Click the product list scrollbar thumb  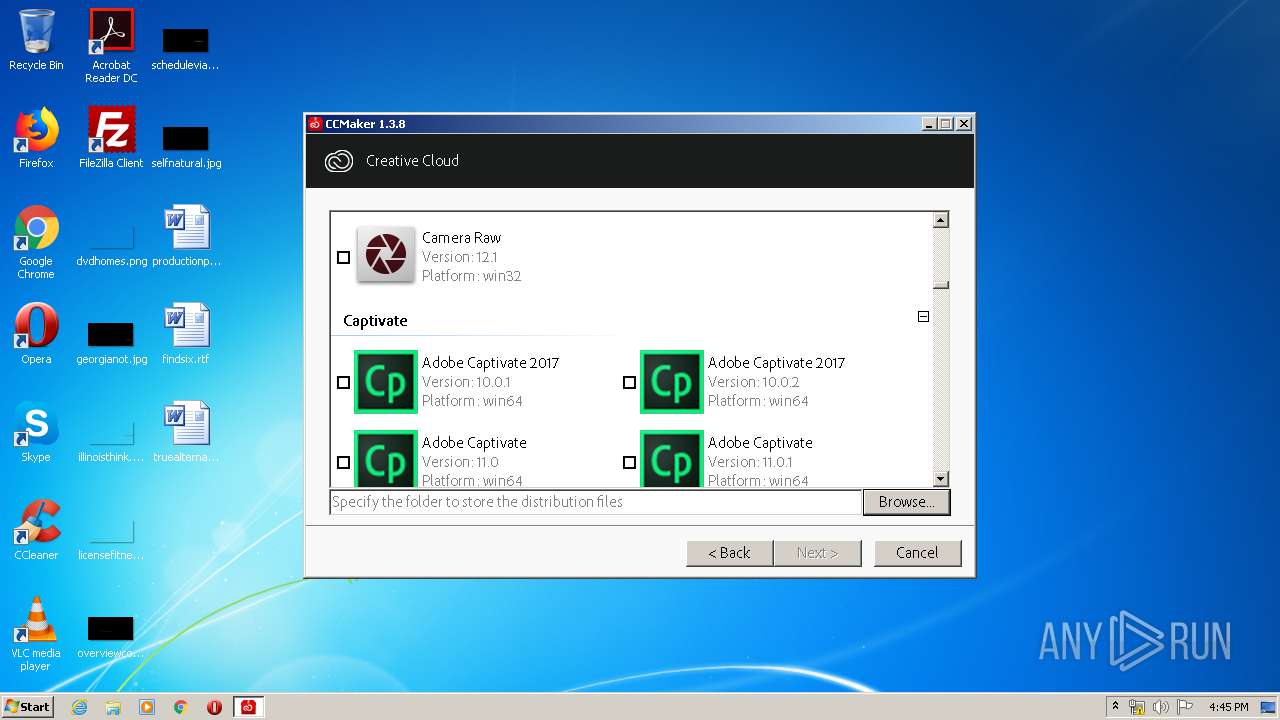pos(940,286)
